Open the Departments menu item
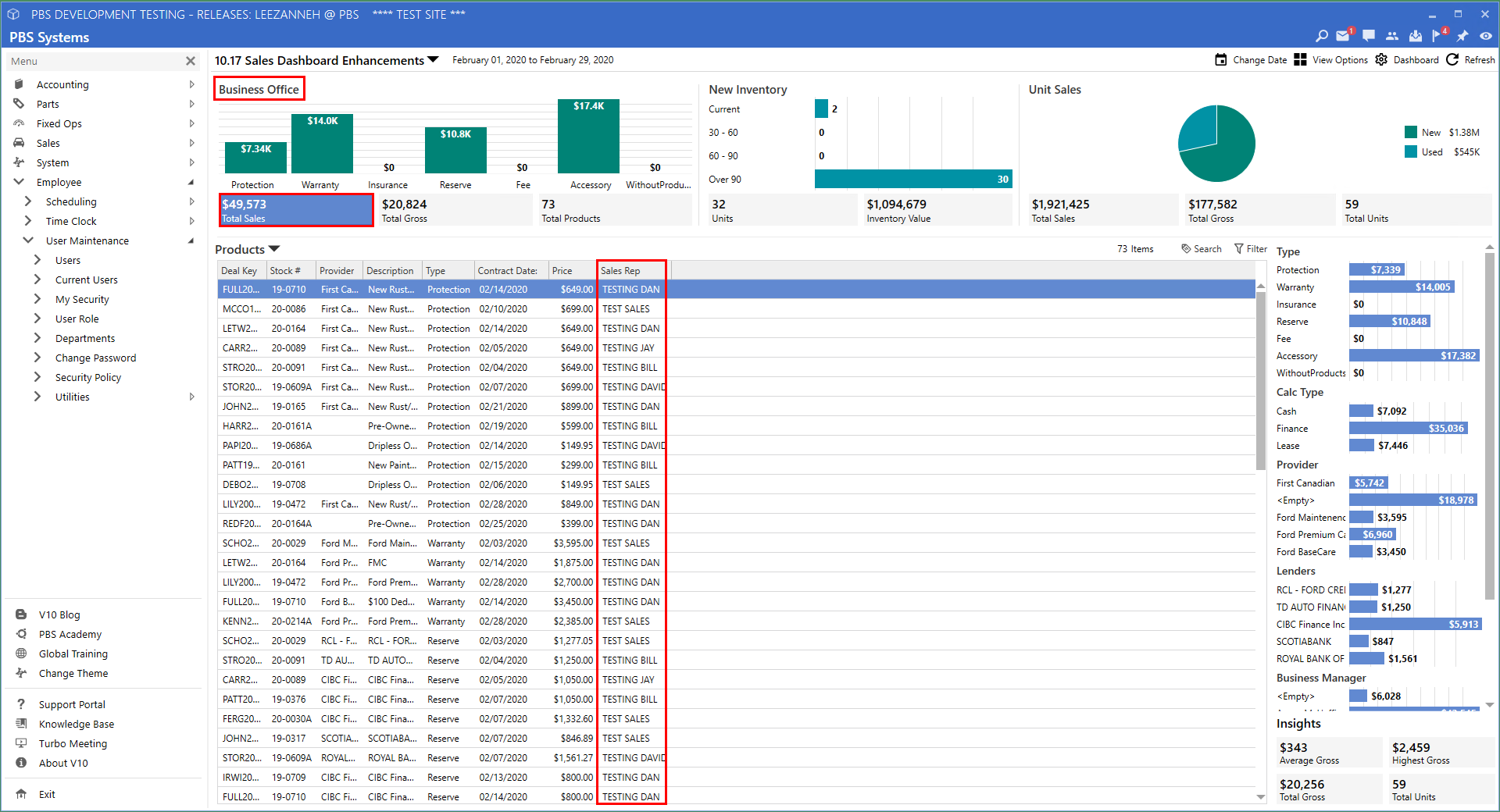Viewport: 1500px width, 812px height. (x=85, y=338)
